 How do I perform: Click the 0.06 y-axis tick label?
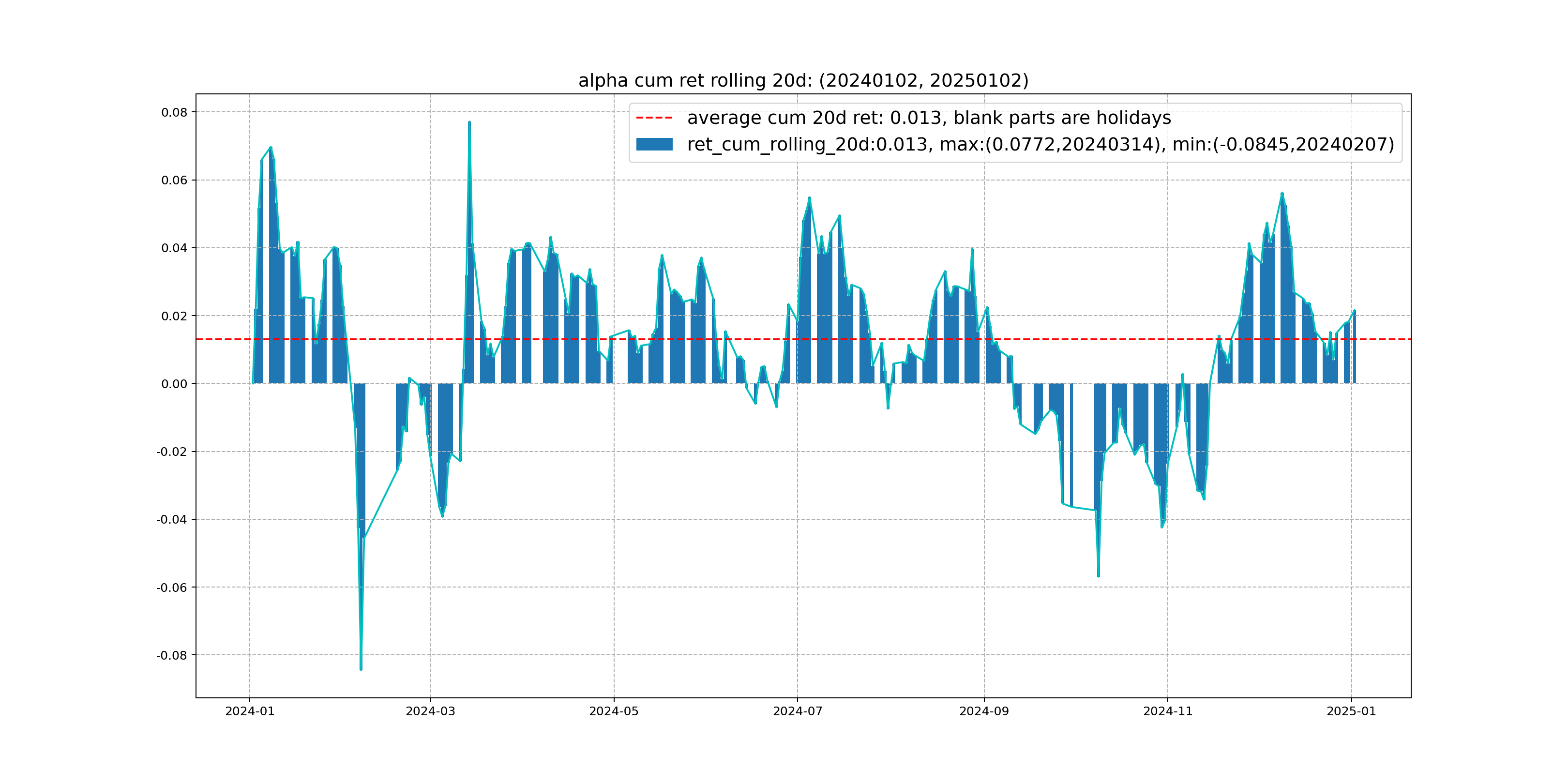[174, 180]
